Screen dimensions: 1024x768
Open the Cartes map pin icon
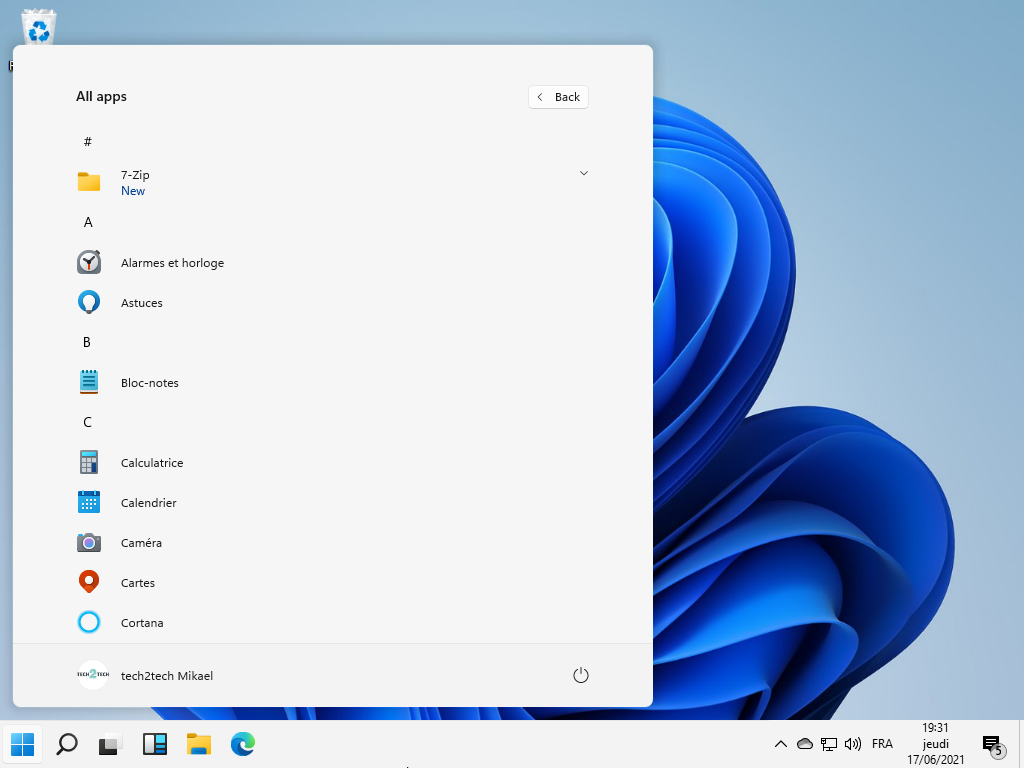click(x=89, y=582)
